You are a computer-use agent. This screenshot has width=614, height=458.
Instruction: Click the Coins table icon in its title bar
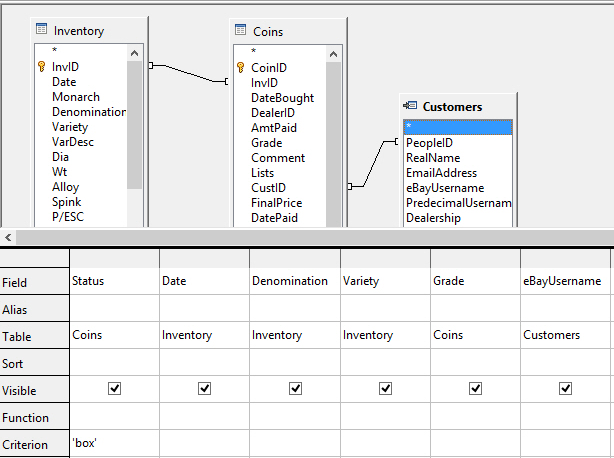(240, 30)
